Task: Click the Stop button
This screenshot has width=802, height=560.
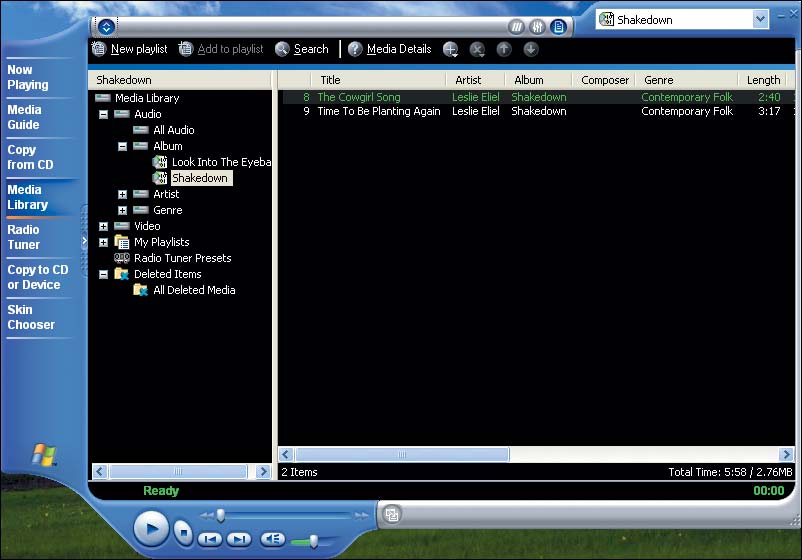Action: [183, 533]
